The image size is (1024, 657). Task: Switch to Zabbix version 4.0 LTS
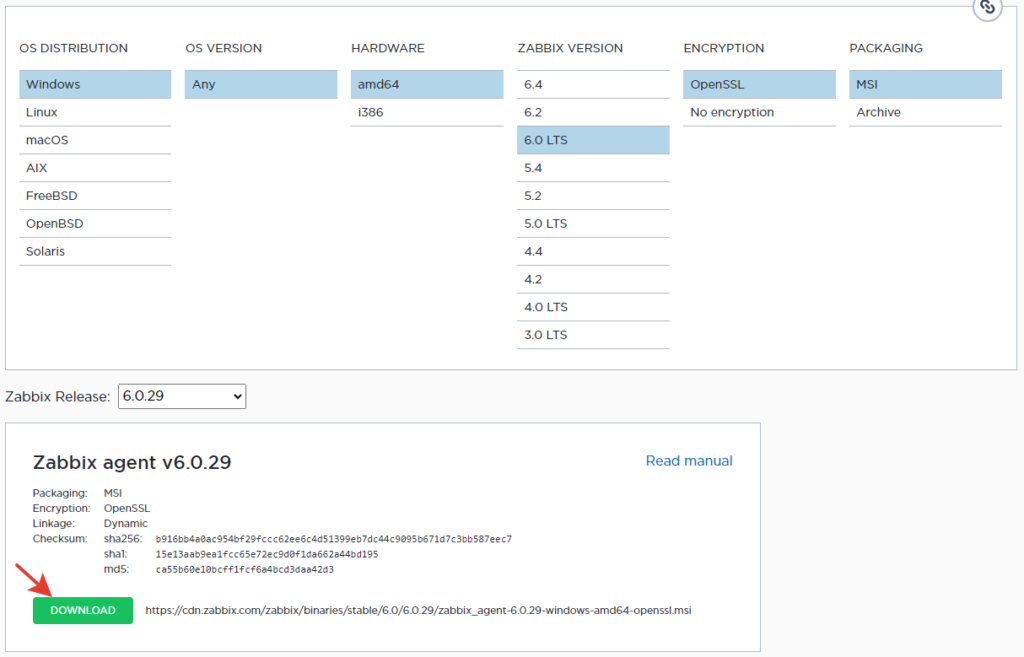593,307
